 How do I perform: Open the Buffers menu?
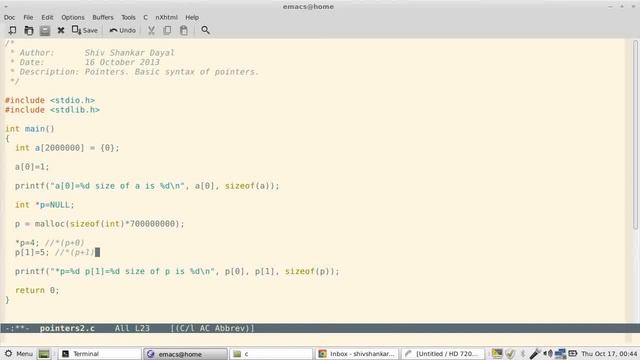pyautogui.click(x=103, y=18)
